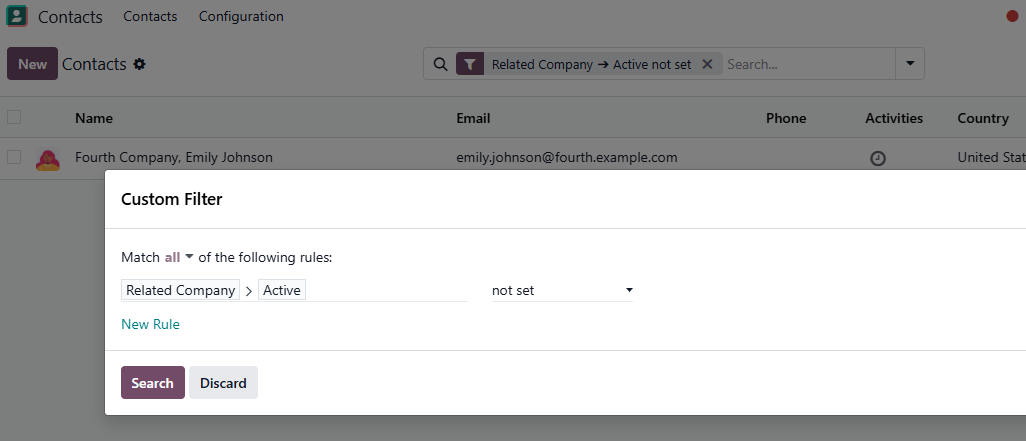Image resolution: width=1026 pixels, height=441 pixels.
Task: Click the search magnifier icon
Action: [440, 64]
